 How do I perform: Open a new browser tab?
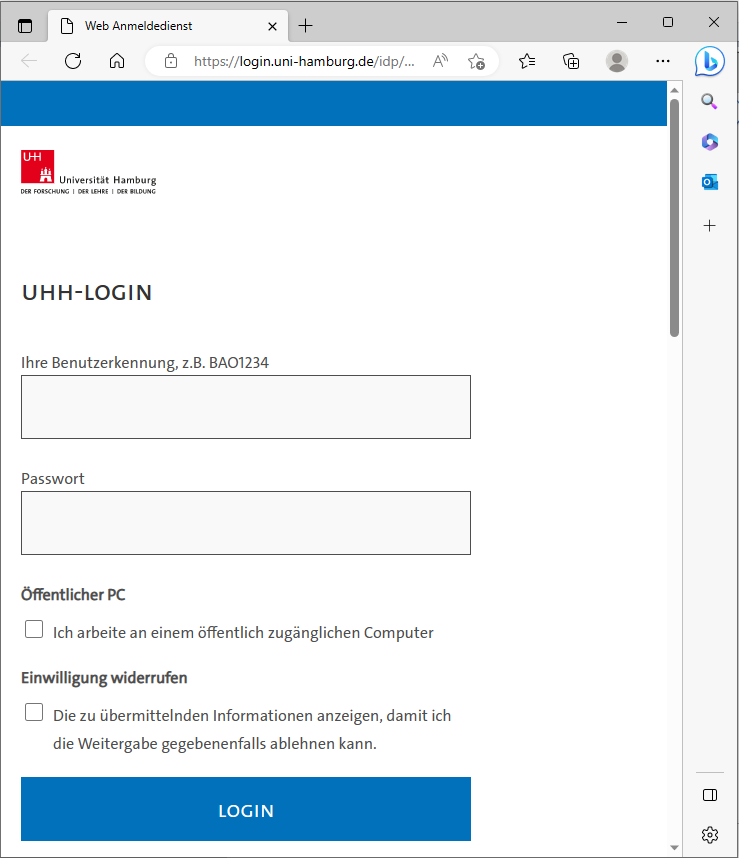click(306, 26)
